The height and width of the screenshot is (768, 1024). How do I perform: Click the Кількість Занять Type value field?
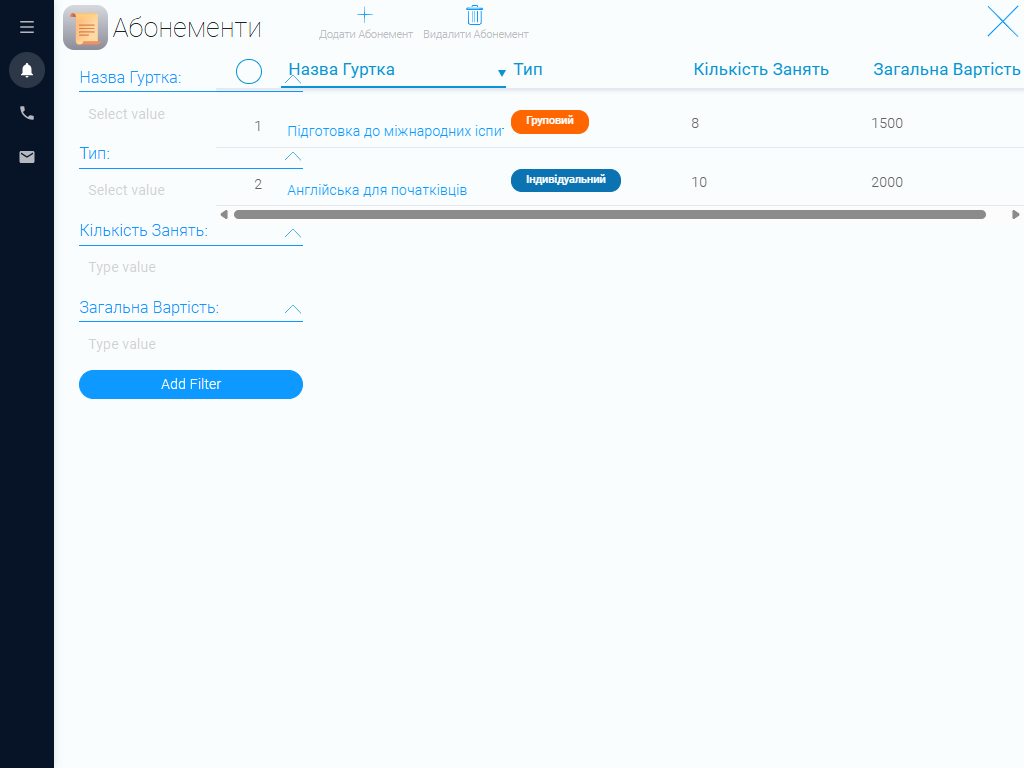click(191, 267)
